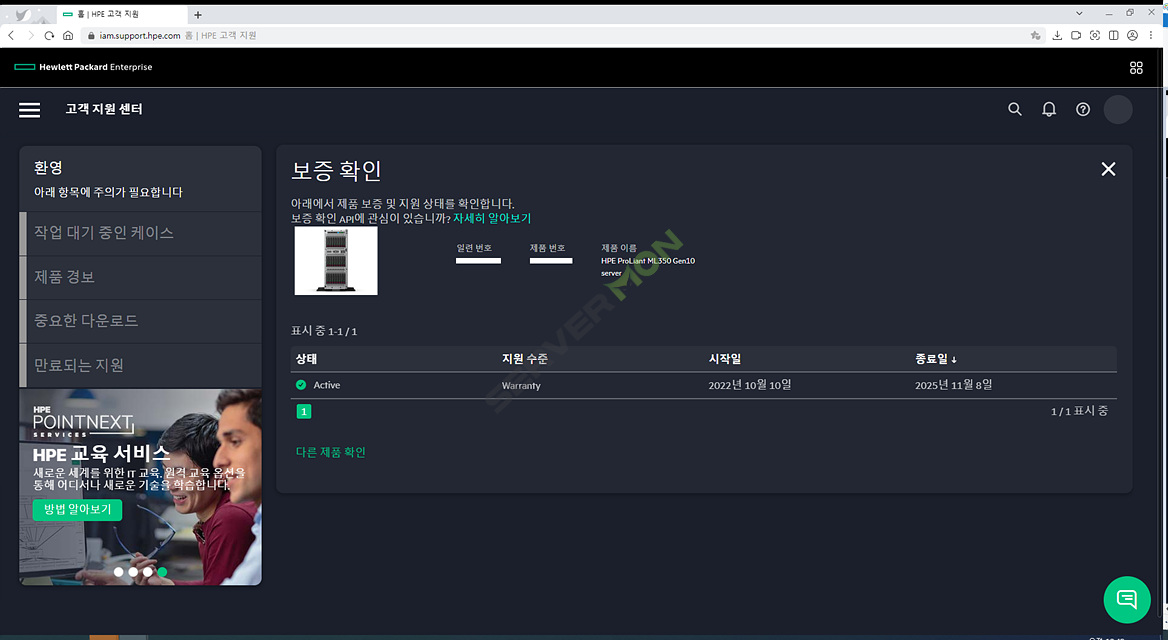The image size is (1168, 640).
Task: Click the 다른 제품 확인 link
Action: click(x=331, y=452)
